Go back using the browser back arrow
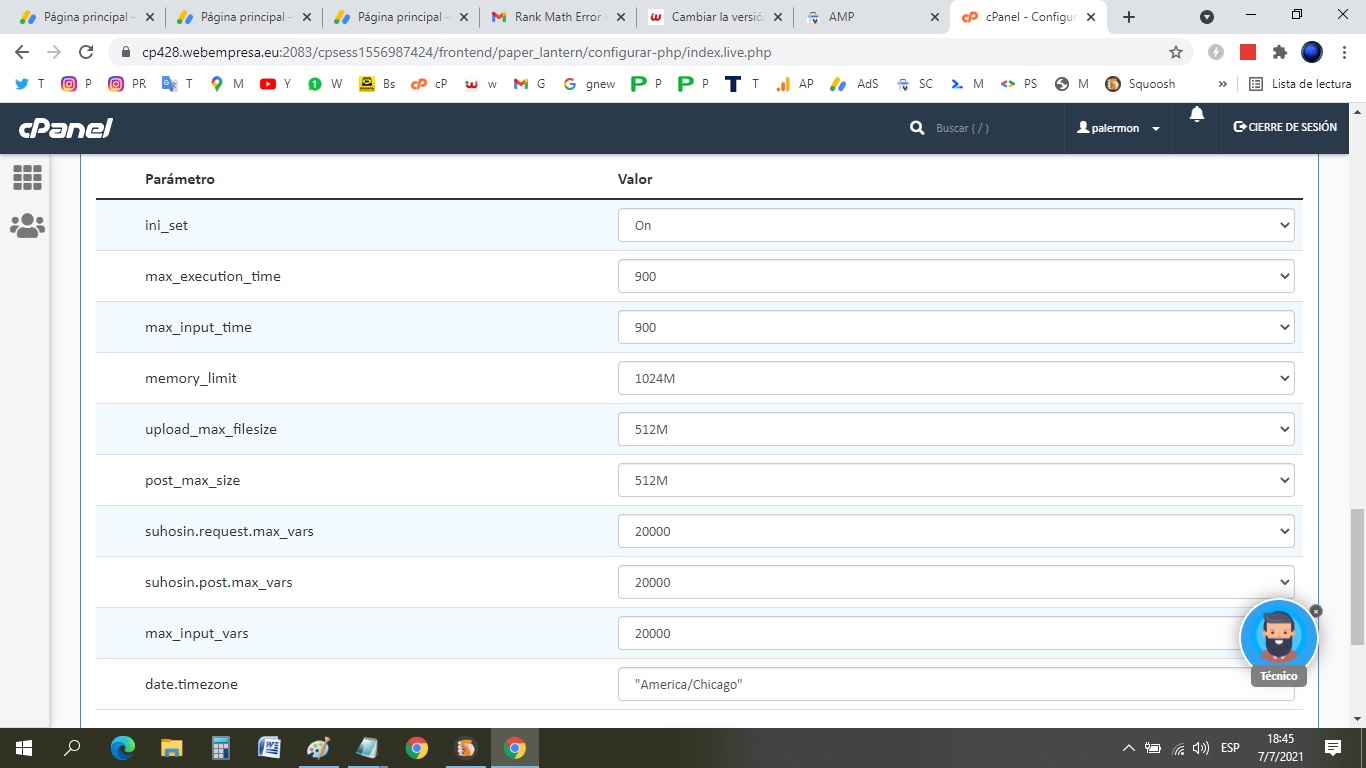The width and height of the screenshot is (1366, 768). point(22,52)
